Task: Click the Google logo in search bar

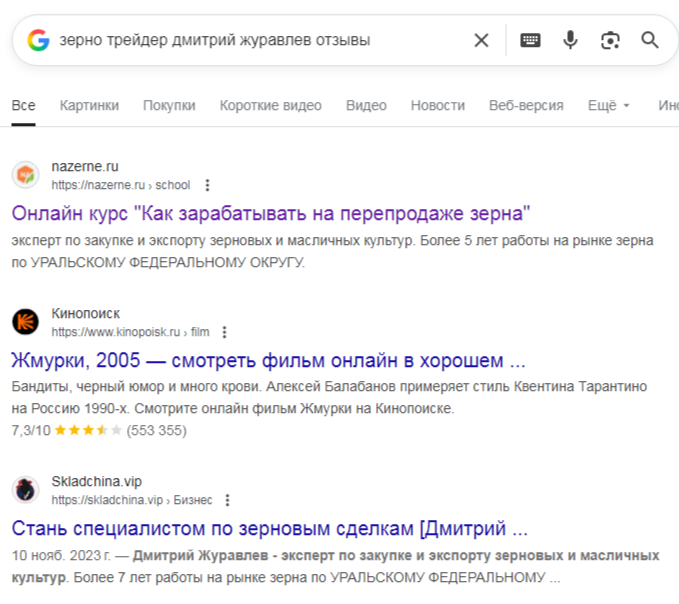Action: pyautogui.click(x=39, y=40)
